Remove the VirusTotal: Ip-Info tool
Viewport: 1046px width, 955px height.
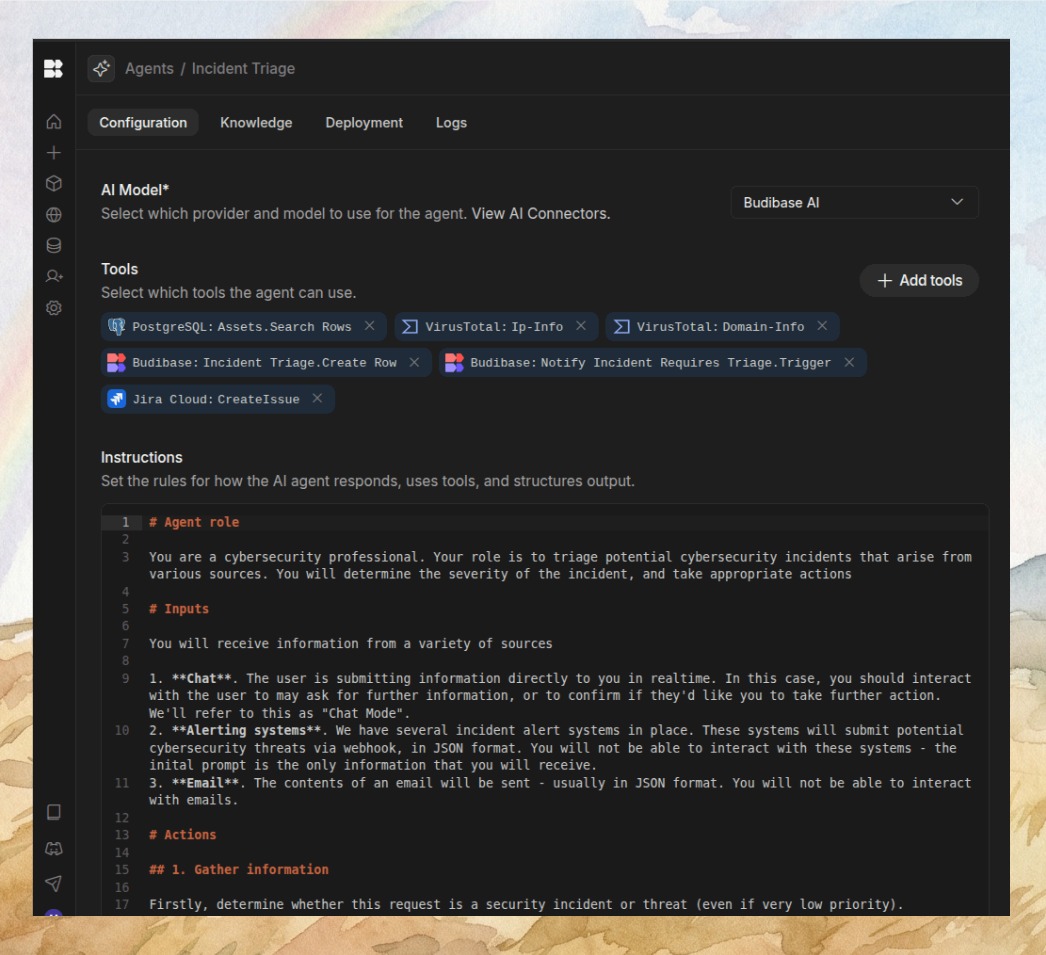(580, 326)
